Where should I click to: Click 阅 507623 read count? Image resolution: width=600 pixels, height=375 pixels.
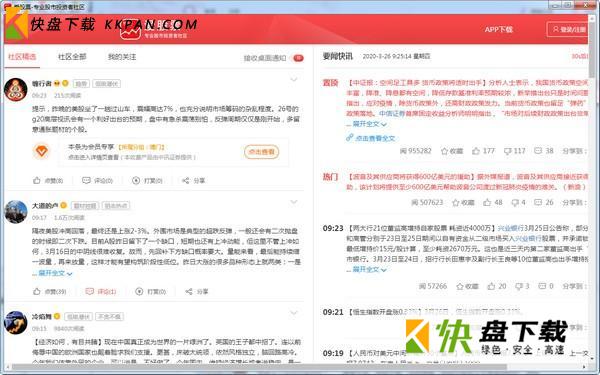pyautogui.click(x=427, y=202)
